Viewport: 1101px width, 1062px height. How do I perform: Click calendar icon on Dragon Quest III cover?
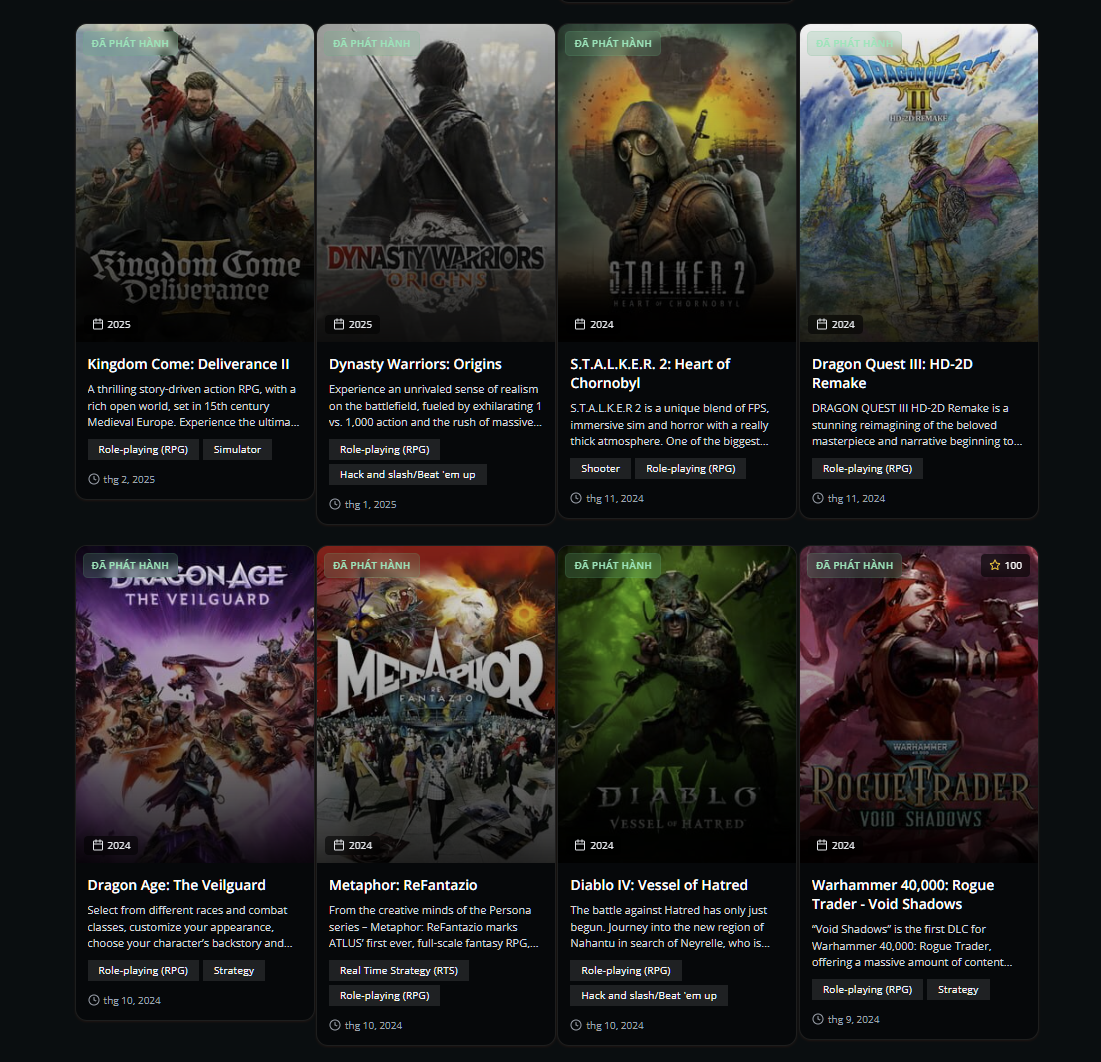(x=822, y=325)
